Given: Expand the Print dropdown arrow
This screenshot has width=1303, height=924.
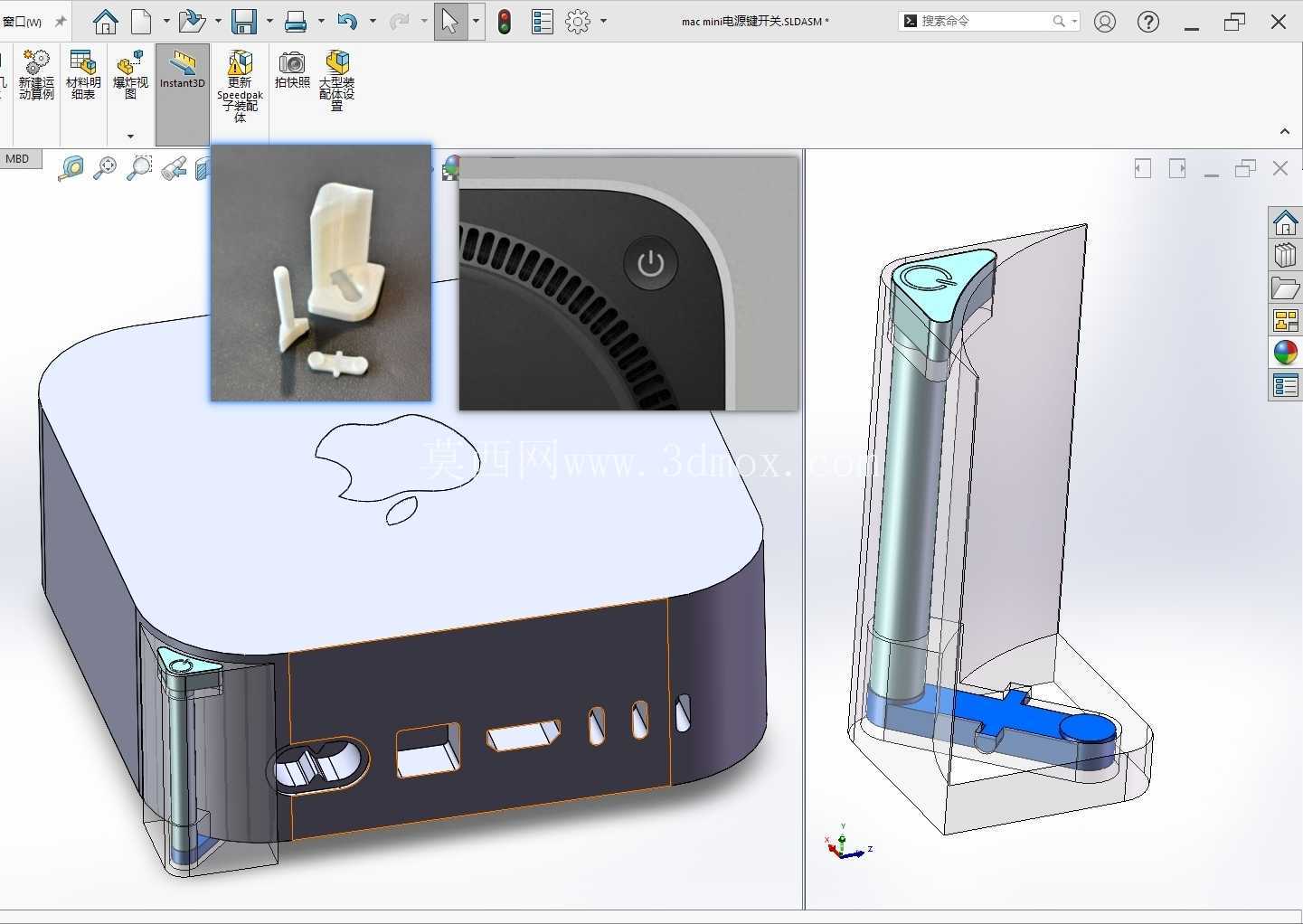Looking at the screenshot, I should 321,21.
